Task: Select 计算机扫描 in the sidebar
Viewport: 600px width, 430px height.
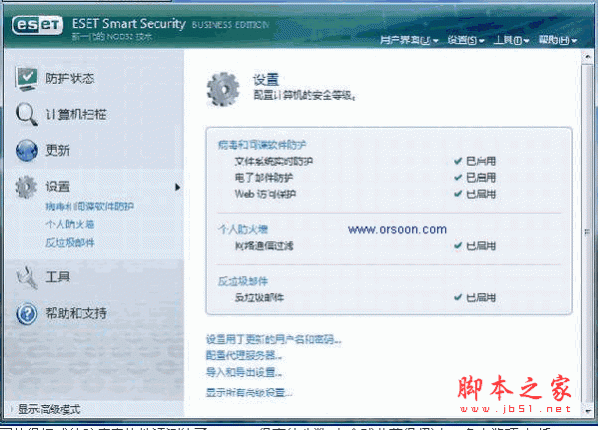Action: click(76, 114)
